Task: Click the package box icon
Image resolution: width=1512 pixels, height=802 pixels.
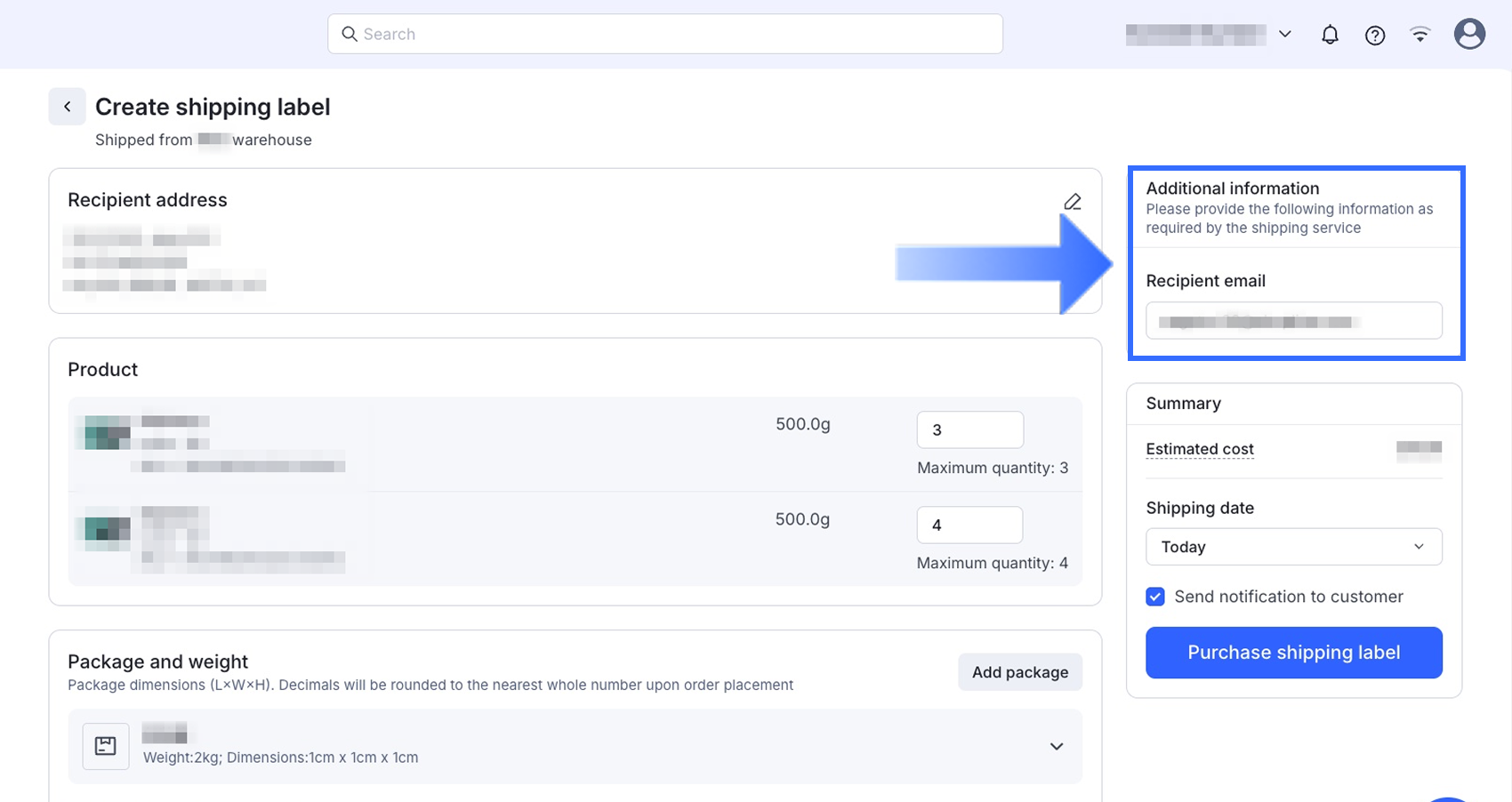Action: (106, 746)
